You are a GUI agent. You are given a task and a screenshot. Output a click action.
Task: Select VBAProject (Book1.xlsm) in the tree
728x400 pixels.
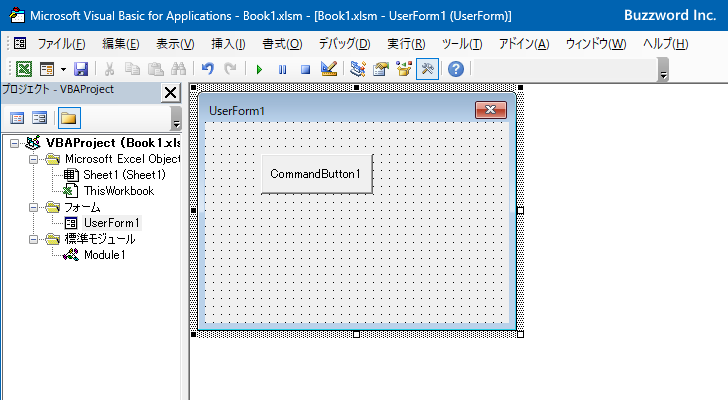(x=113, y=143)
